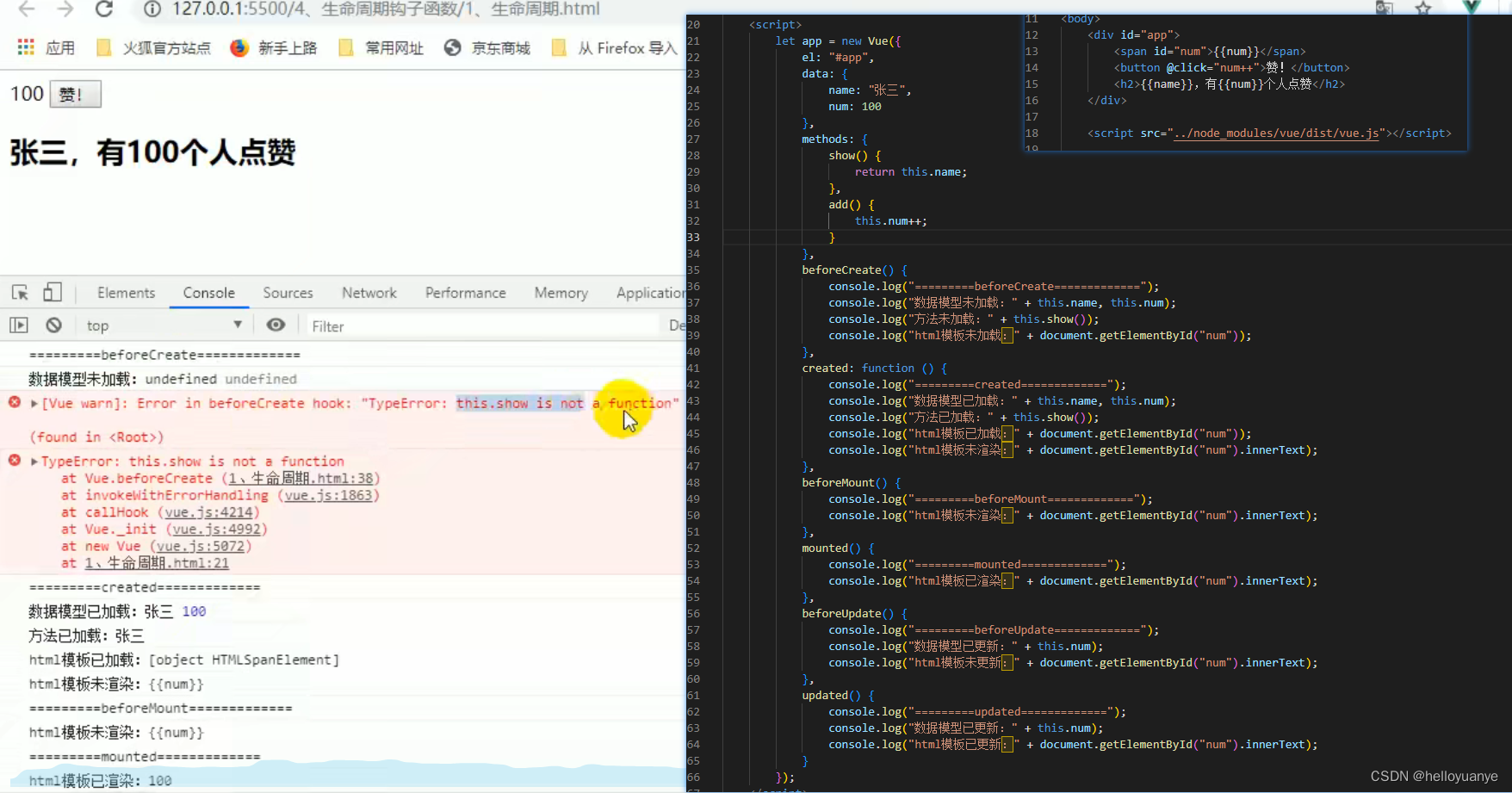Image resolution: width=1512 pixels, height=793 pixels.
Task: Click the browser address bar URL
Action: (x=386, y=9)
